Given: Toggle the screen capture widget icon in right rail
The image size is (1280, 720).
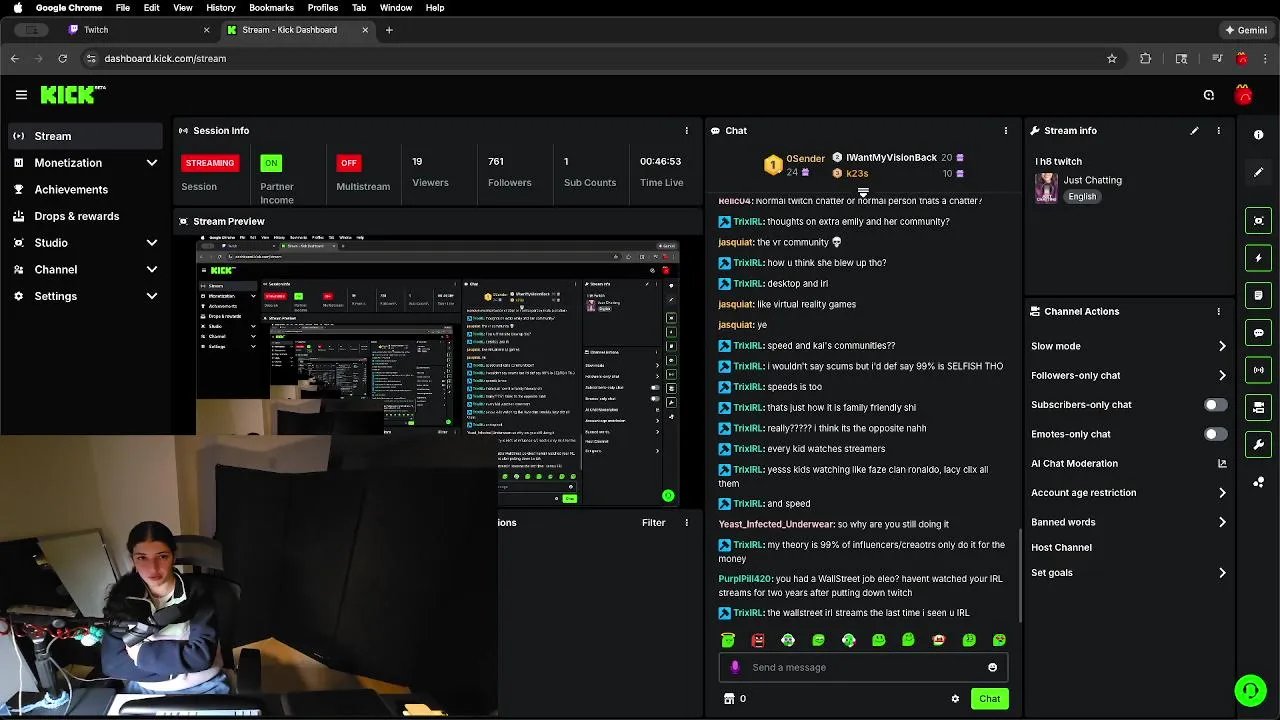Looking at the screenshot, I should pyautogui.click(x=1258, y=221).
